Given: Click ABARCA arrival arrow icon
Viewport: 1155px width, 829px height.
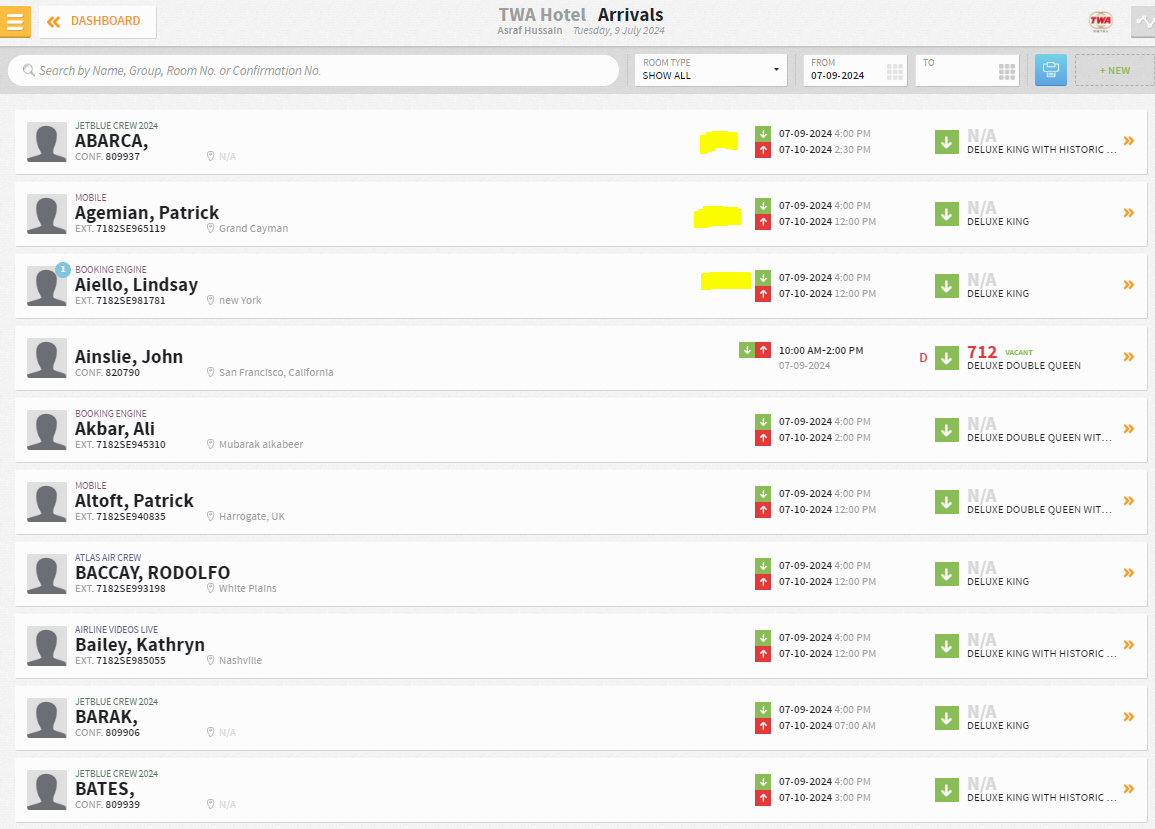Looking at the screenshot, I should point(763,133).
